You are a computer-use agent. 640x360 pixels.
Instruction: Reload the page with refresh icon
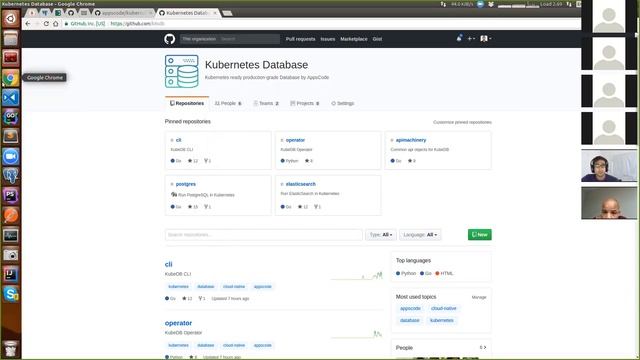[x=46, y=24]
